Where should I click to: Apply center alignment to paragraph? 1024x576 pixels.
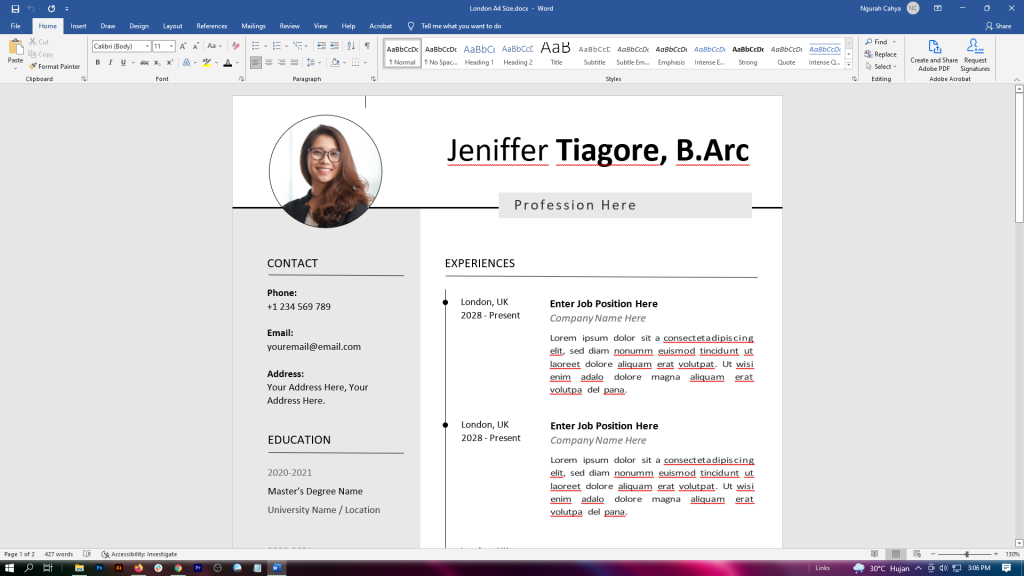[x=269, y=62]
